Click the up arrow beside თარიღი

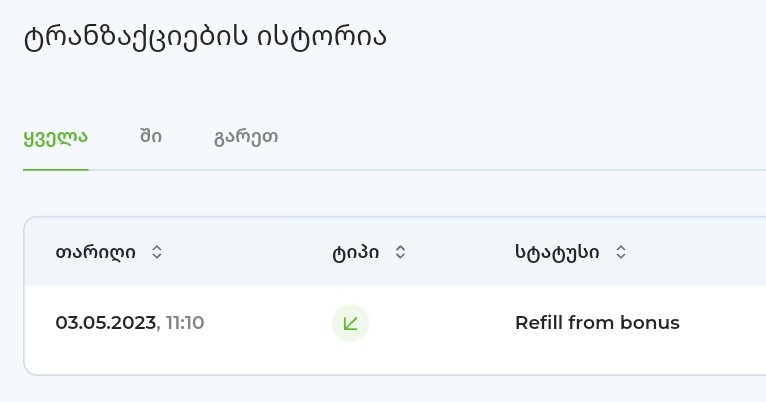156,247
